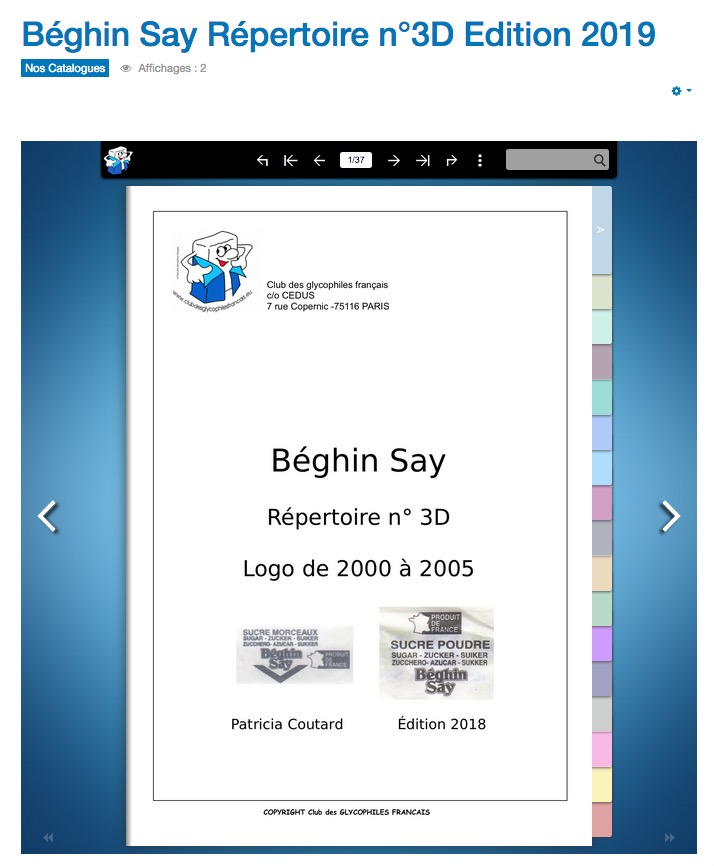This screenshot has height=866, width=714.
Task: Click the Club des glycophiles logo on the cover page
Action: pos(214,271)
